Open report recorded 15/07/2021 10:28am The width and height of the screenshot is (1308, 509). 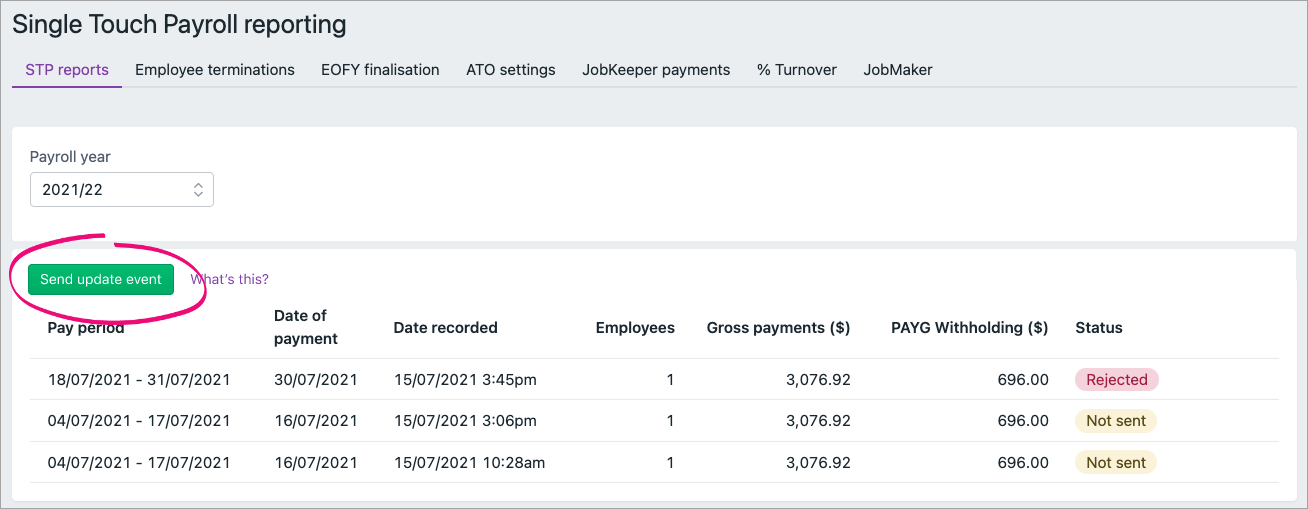pos(469,463)
